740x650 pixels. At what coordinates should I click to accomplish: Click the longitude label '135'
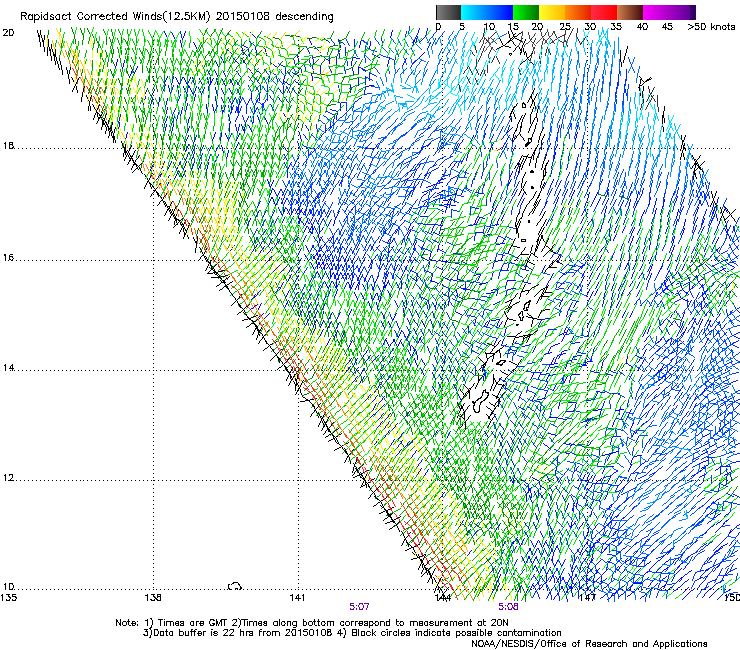tap(8, 598)
